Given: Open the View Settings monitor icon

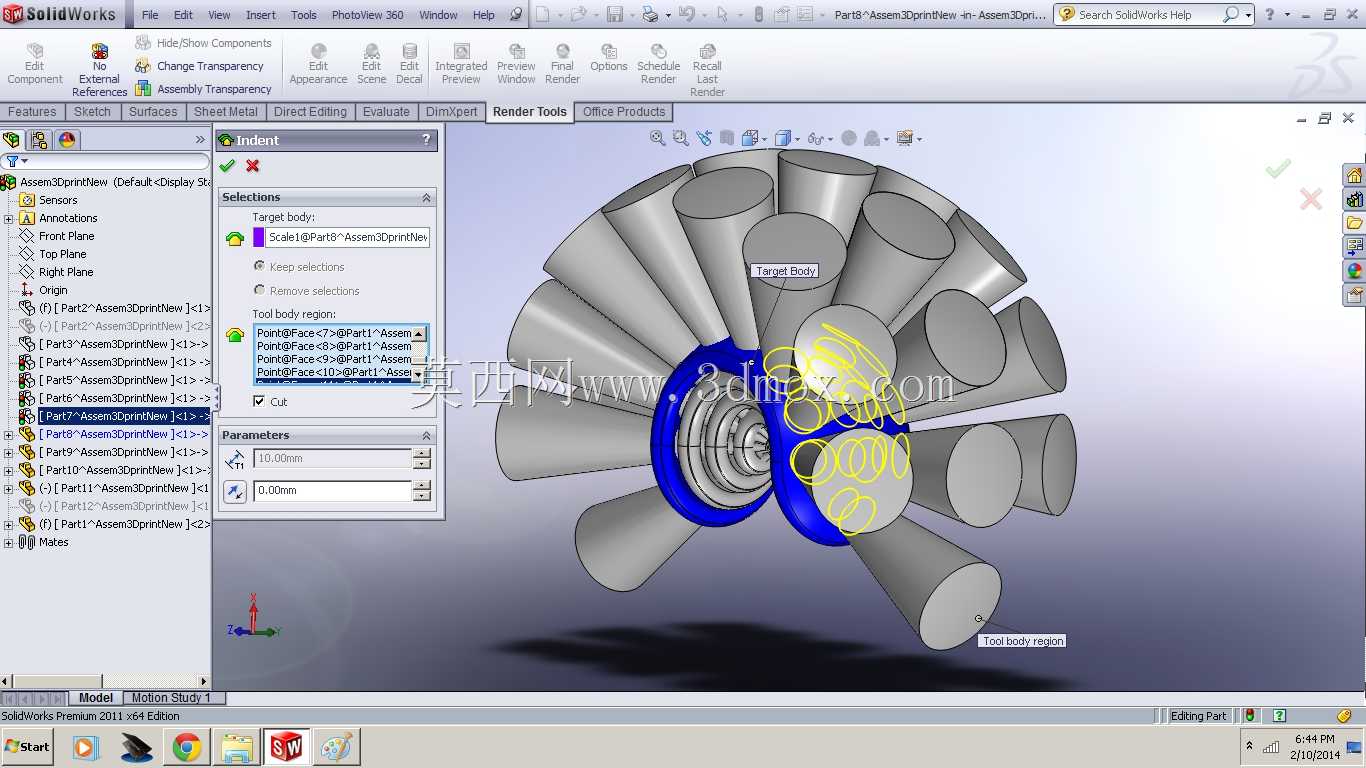Looking at the screenshot, I should [x=905, y=138].
